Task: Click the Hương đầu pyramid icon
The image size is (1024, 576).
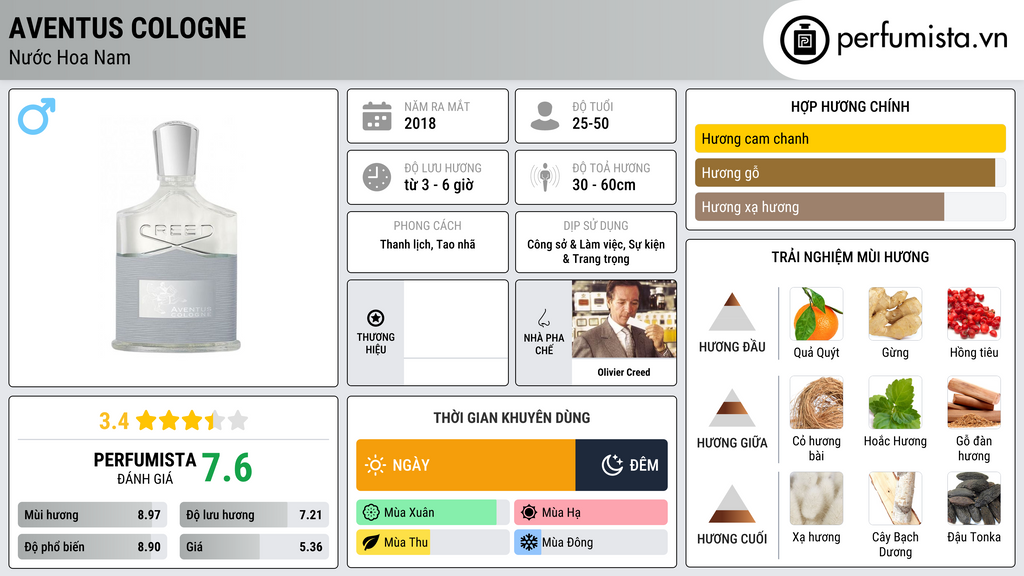Action: [732, 312]
